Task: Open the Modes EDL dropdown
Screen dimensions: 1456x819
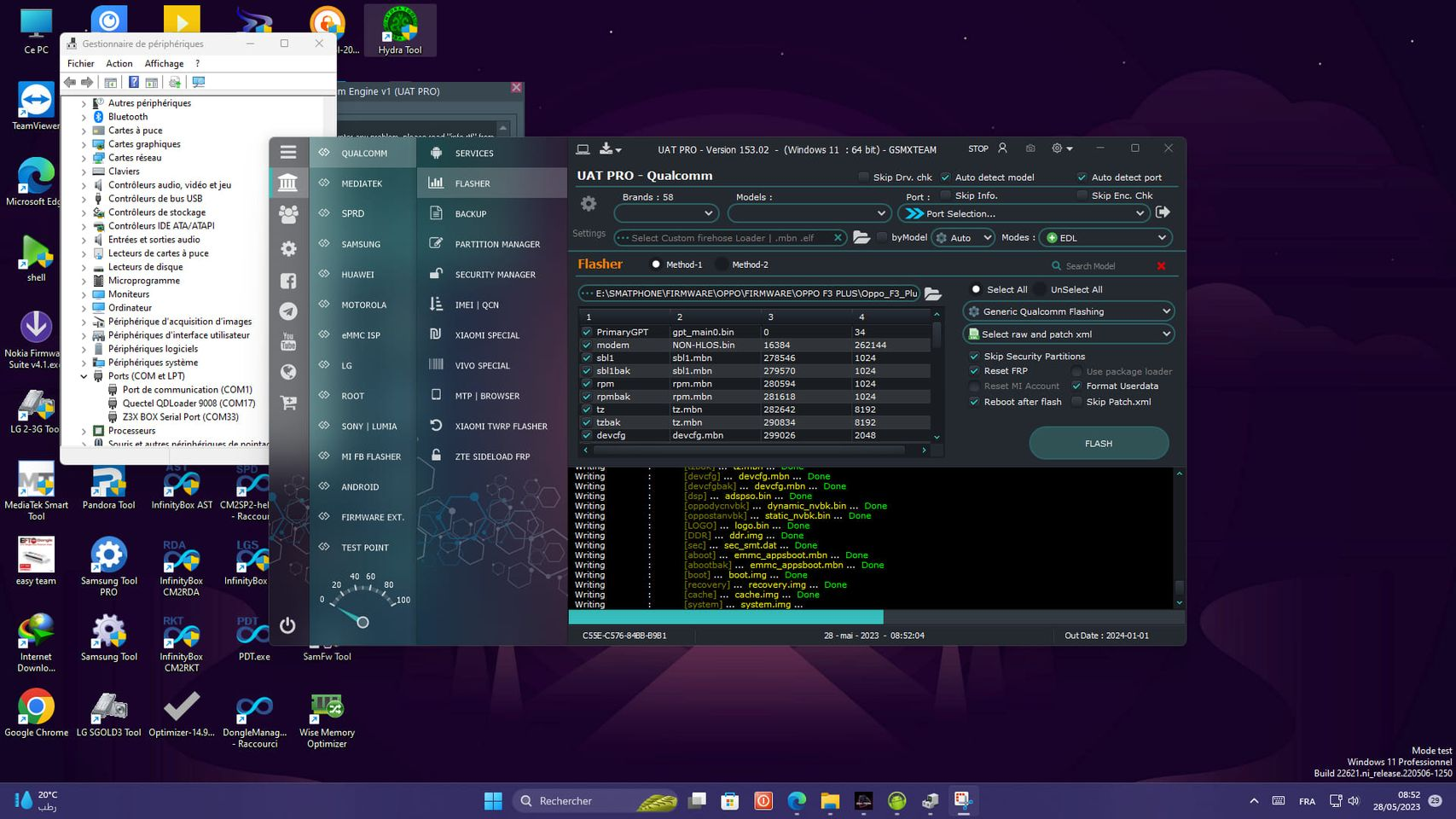Action: tap(1106, 238)
